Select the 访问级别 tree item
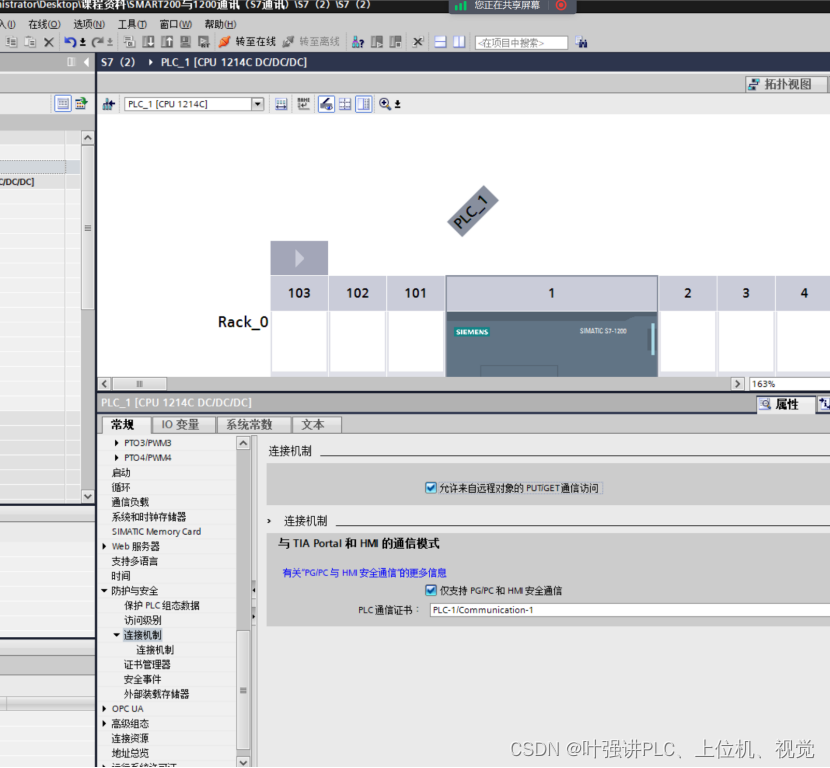This screenshot has height=768, width=830. click(x=143, y=620)
